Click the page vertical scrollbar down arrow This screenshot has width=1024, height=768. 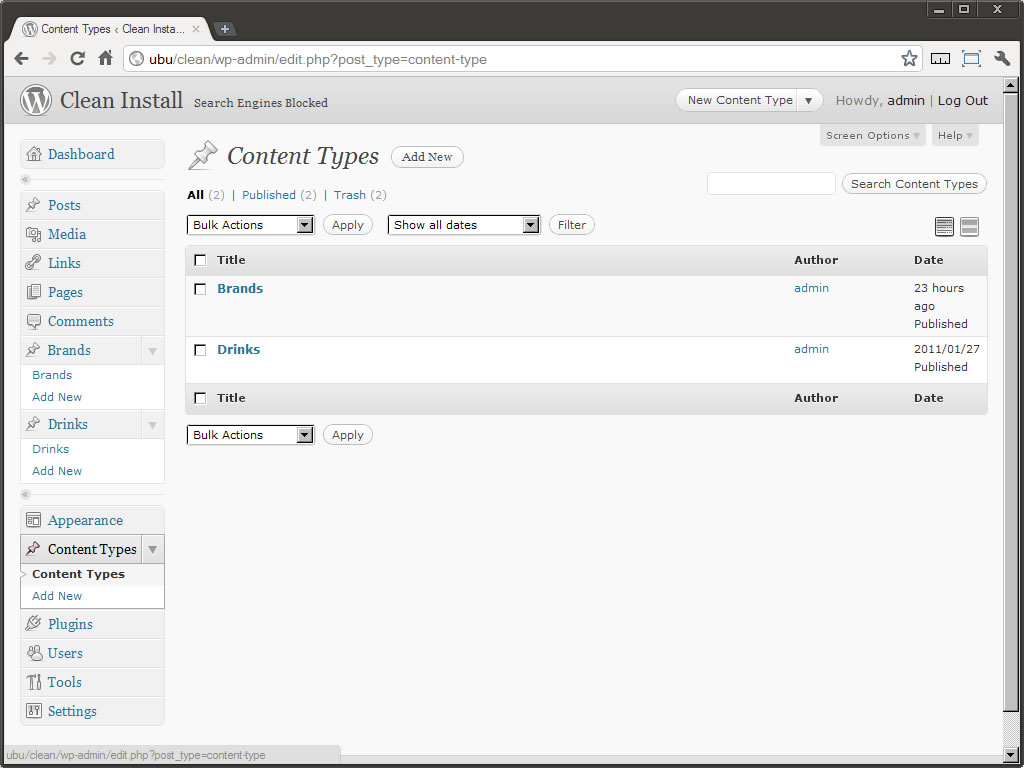[x=1010, y=754]
